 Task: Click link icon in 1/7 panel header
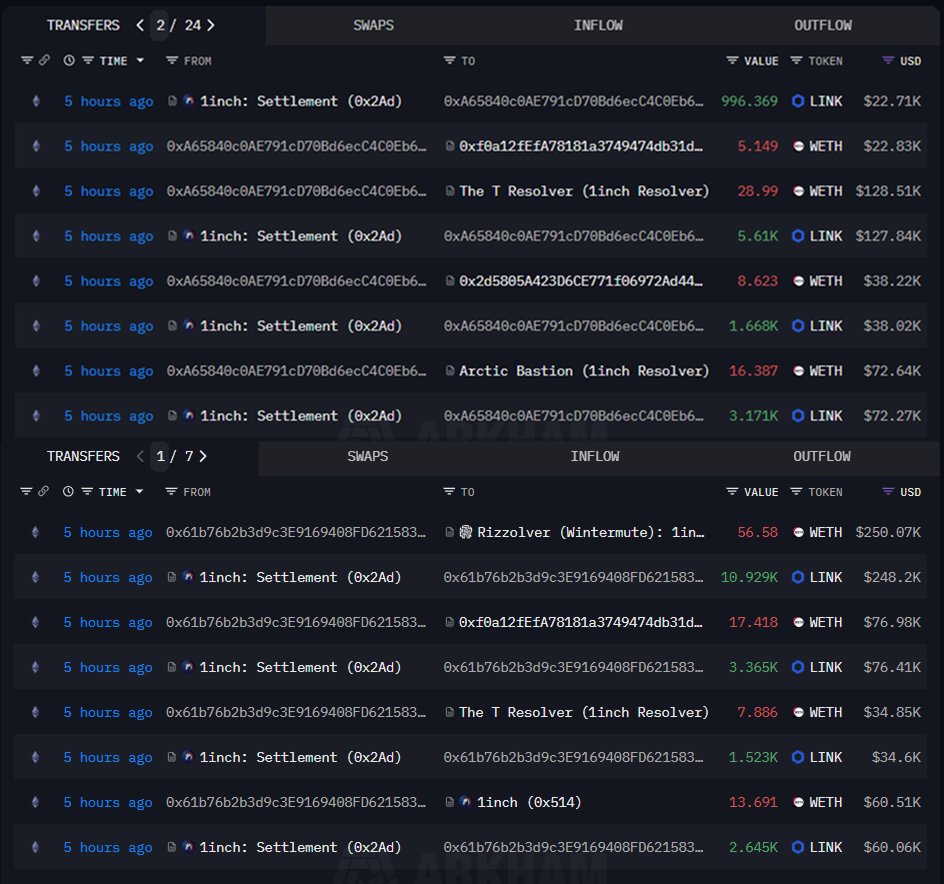click(43, 491)
